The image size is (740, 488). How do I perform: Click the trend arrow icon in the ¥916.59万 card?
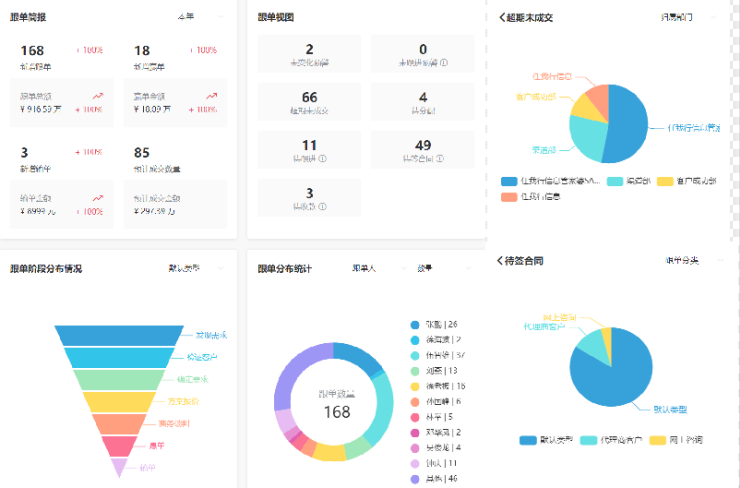[98, 97]
